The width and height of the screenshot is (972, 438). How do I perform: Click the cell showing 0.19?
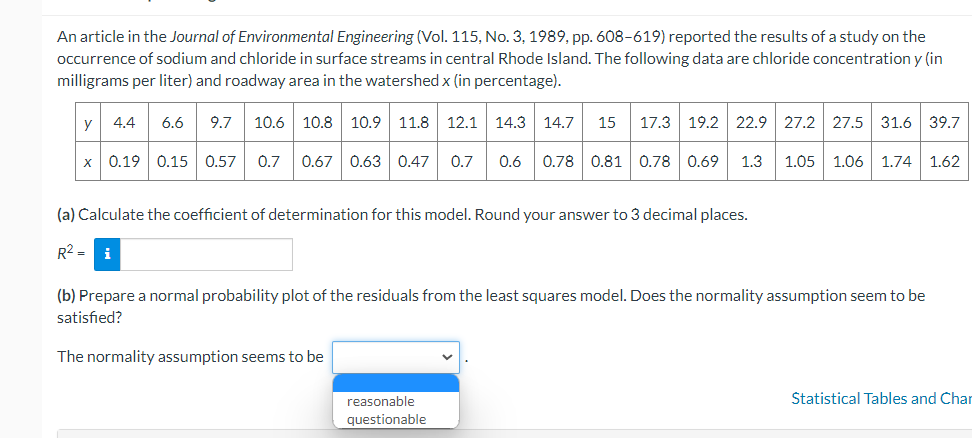pyautogui.click(x=125, y=160)
